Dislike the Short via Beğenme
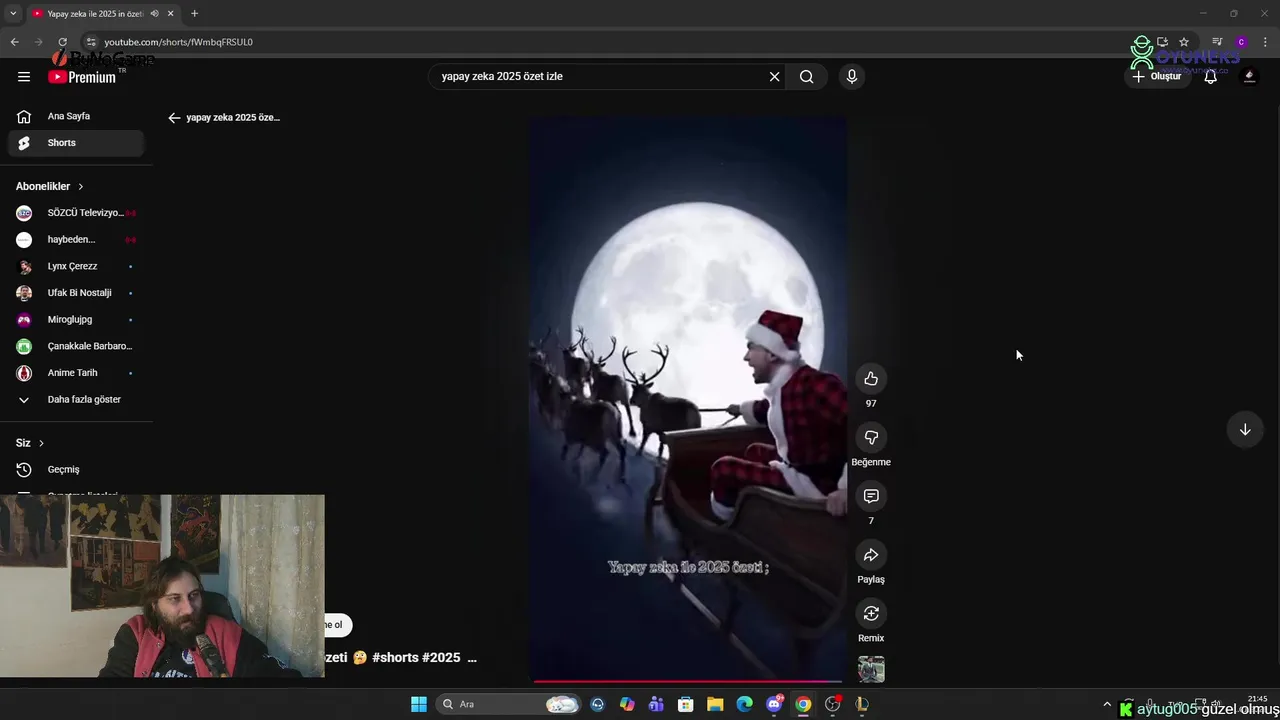 871,438
